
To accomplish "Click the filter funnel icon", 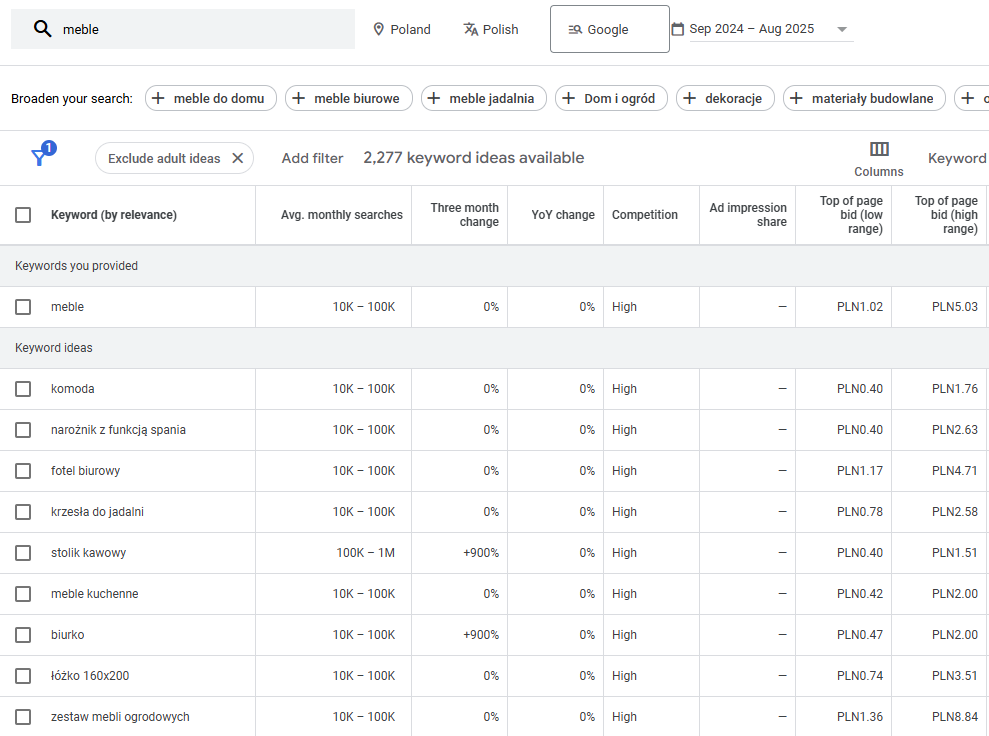I will [39, 158].
